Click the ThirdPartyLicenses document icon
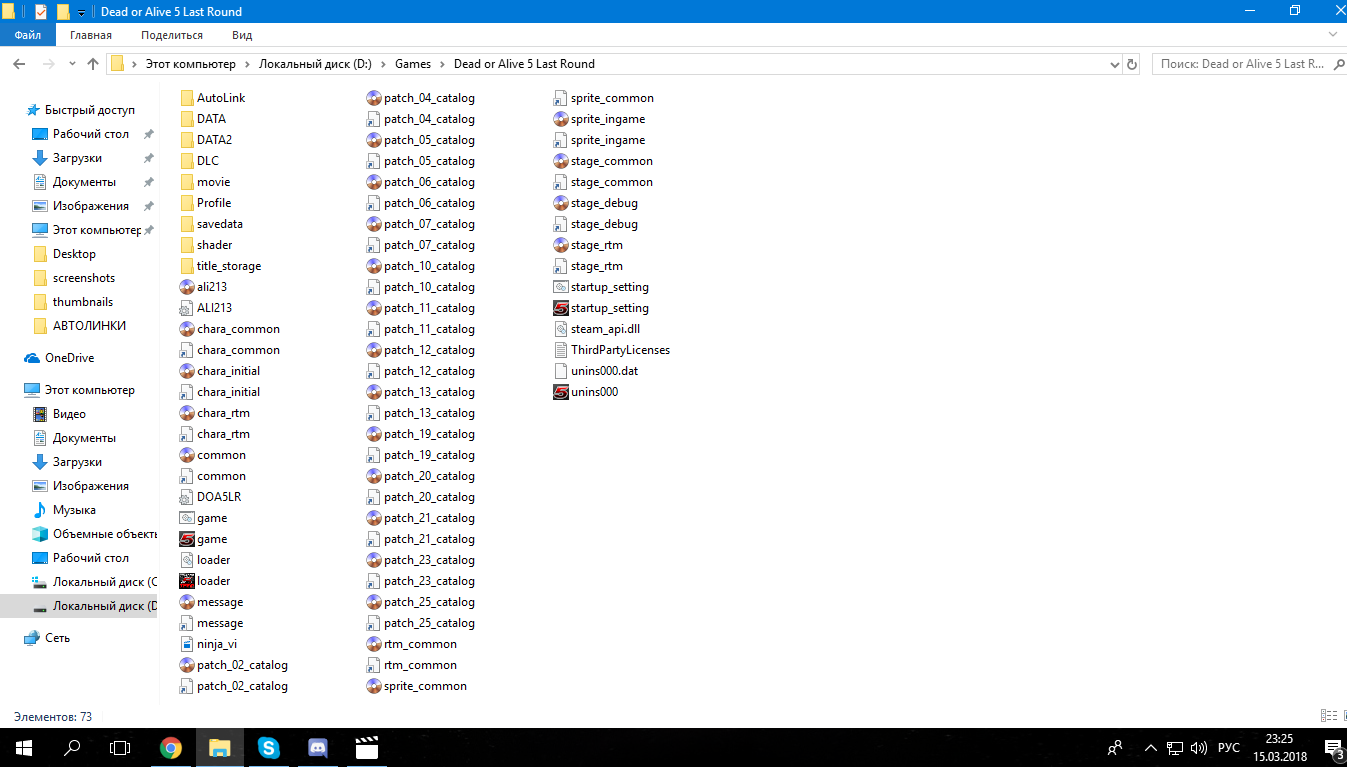The width and height of the screenshot is (1347, 767). tap(561, 350)
